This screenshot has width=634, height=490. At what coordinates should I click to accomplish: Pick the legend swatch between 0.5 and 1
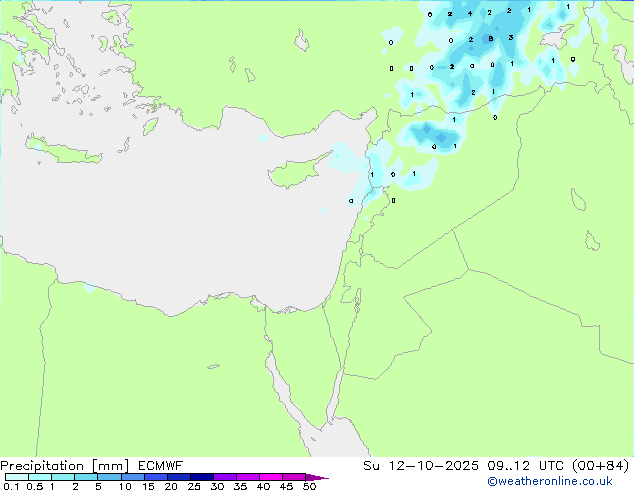point(40,477)
